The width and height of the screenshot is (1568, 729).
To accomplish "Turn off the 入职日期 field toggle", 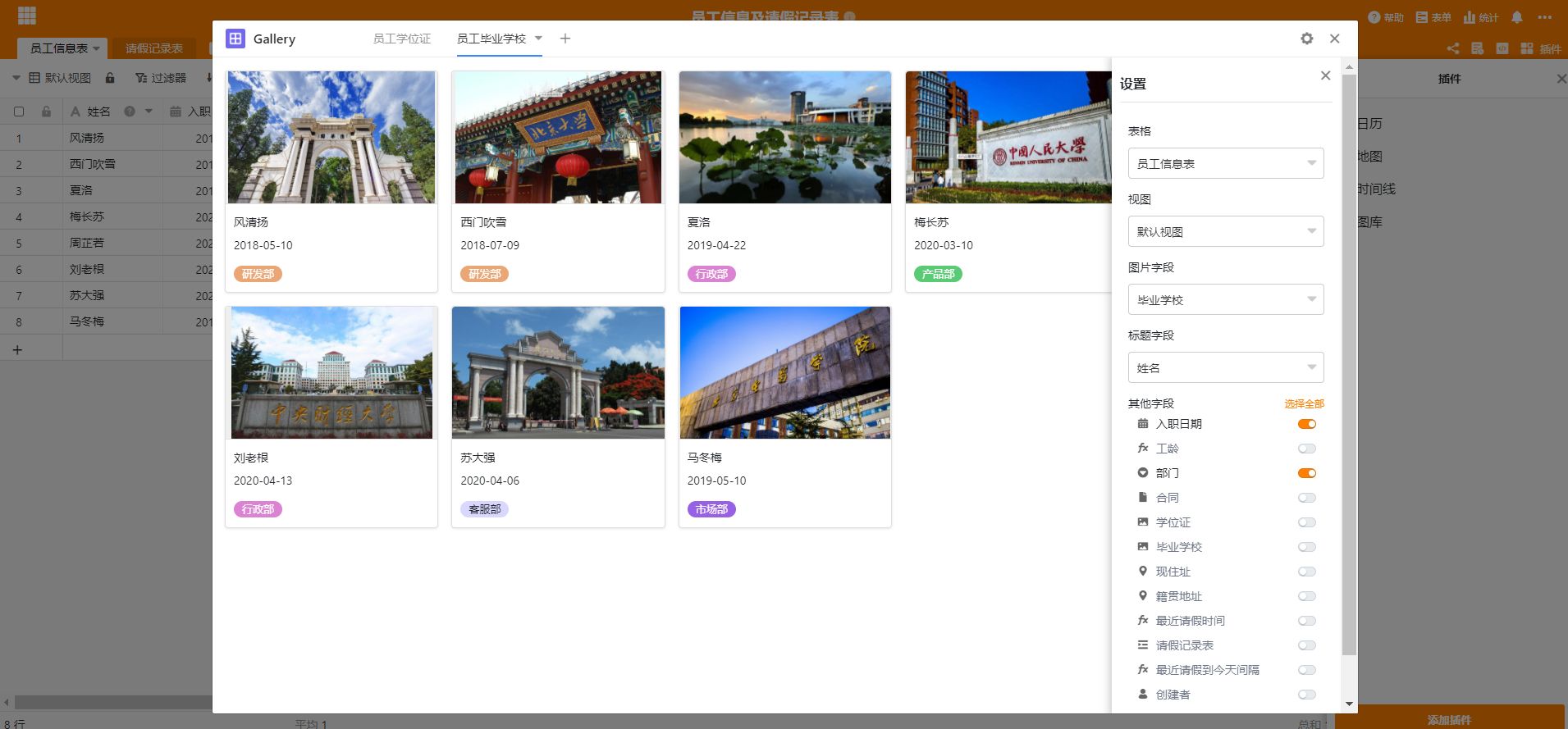I will coord(1307,424).
